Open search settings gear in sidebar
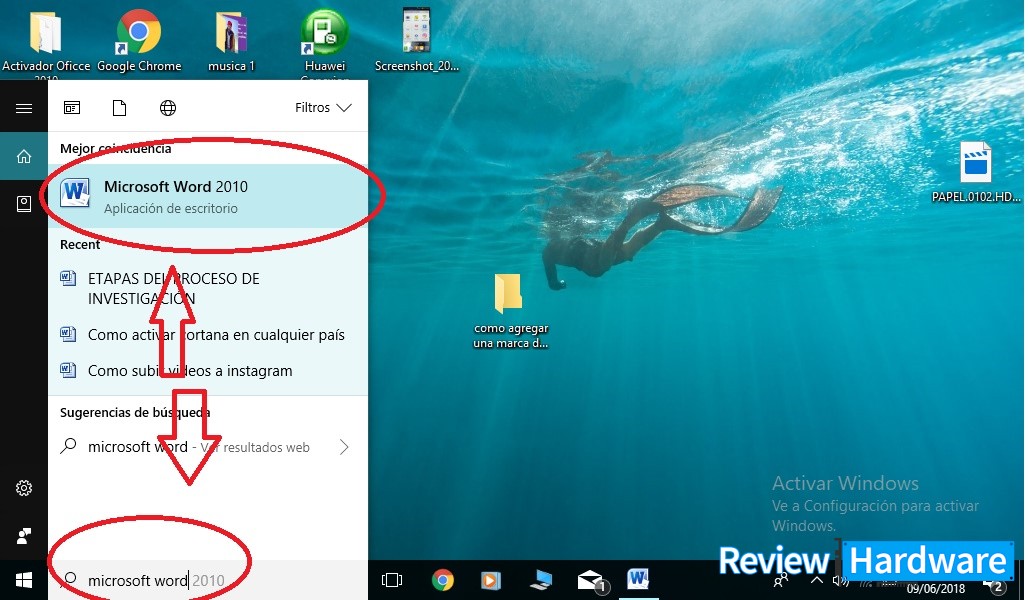 pos(24,488)
